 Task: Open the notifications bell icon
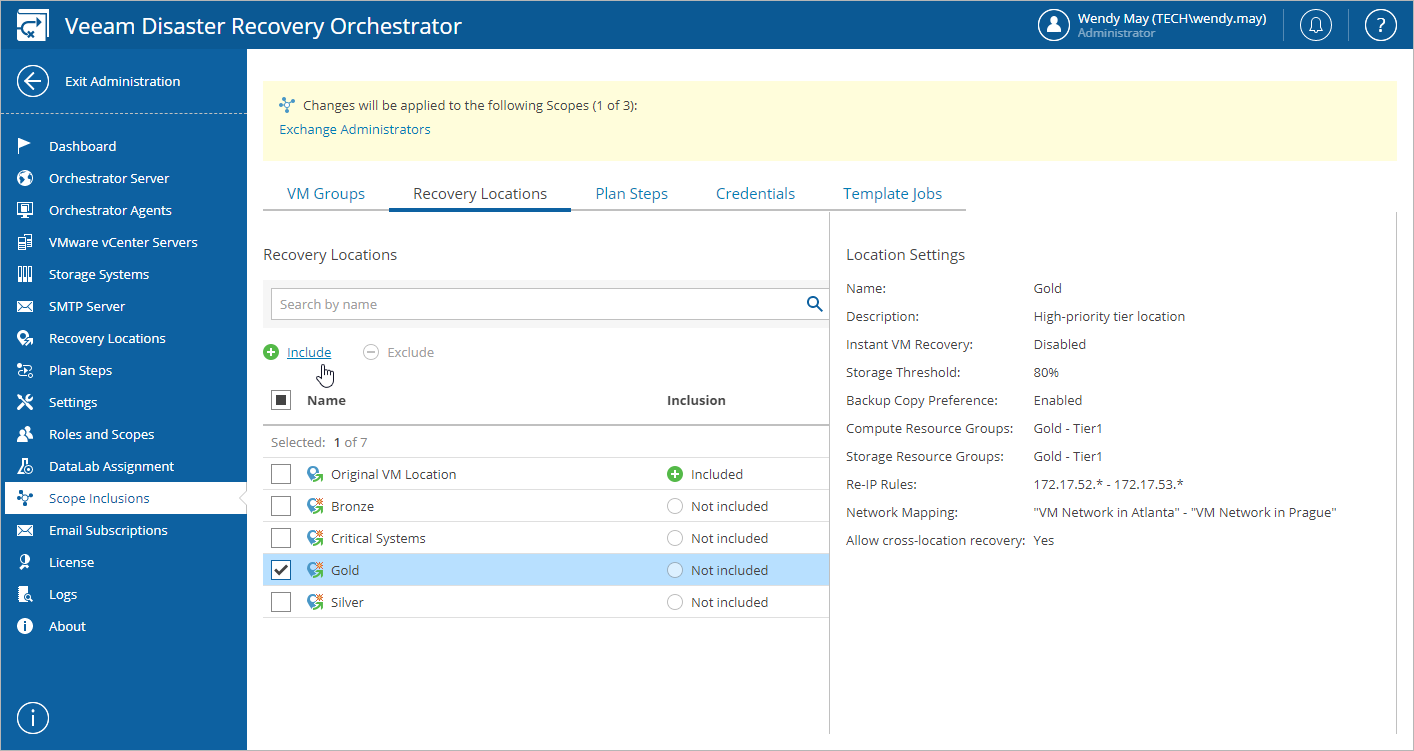[x=1315, y=25]
